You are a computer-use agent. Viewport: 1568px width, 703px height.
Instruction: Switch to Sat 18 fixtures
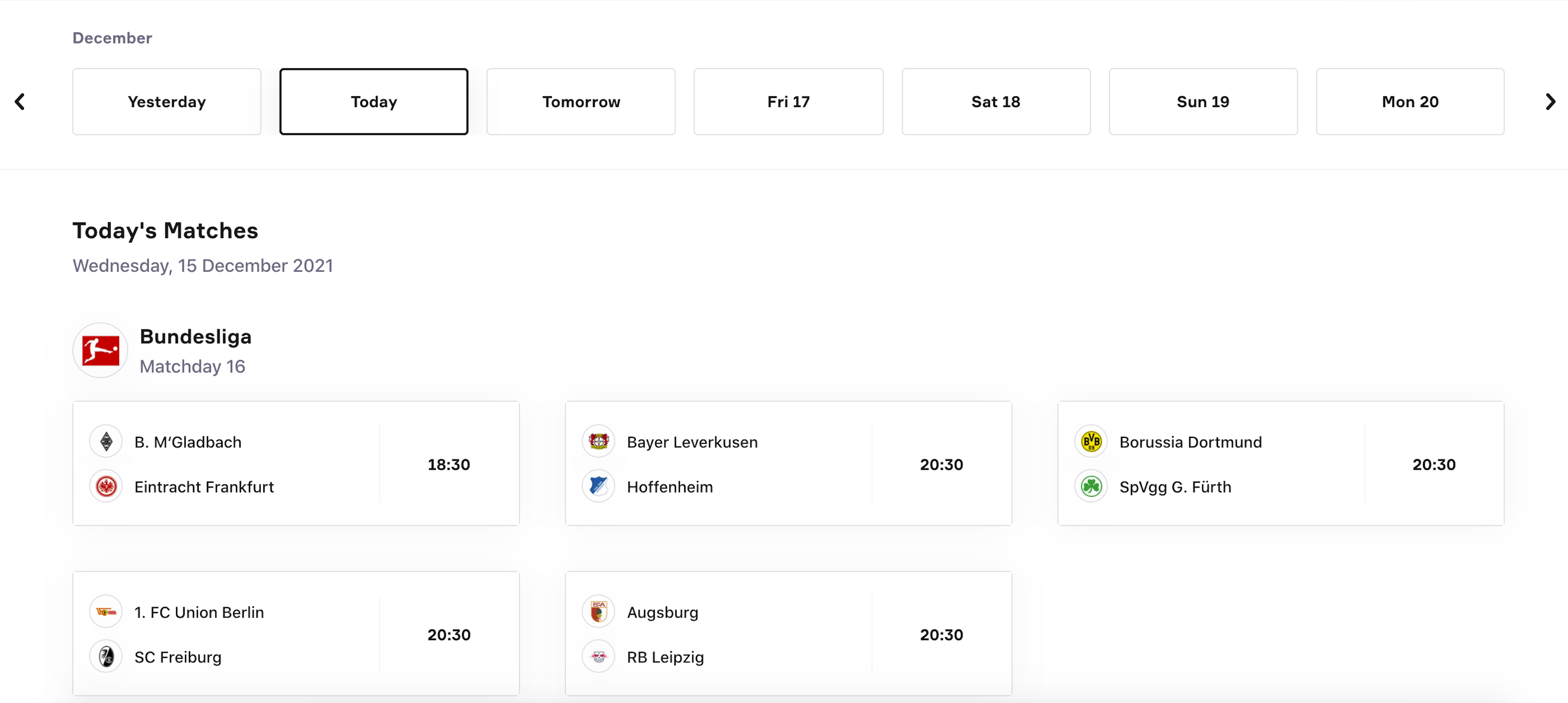996,102
